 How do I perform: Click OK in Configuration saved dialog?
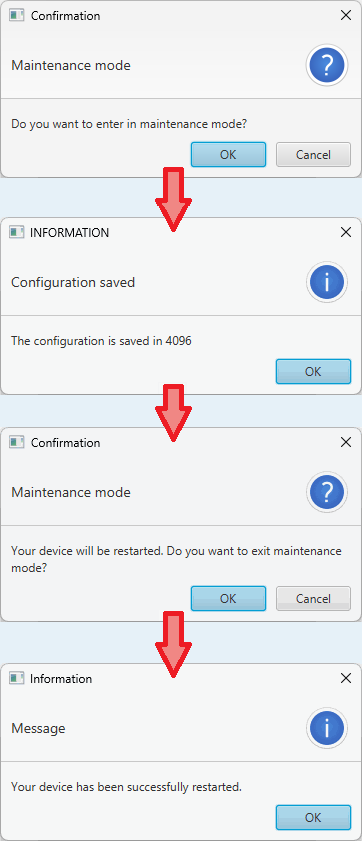tap(313, 371)
